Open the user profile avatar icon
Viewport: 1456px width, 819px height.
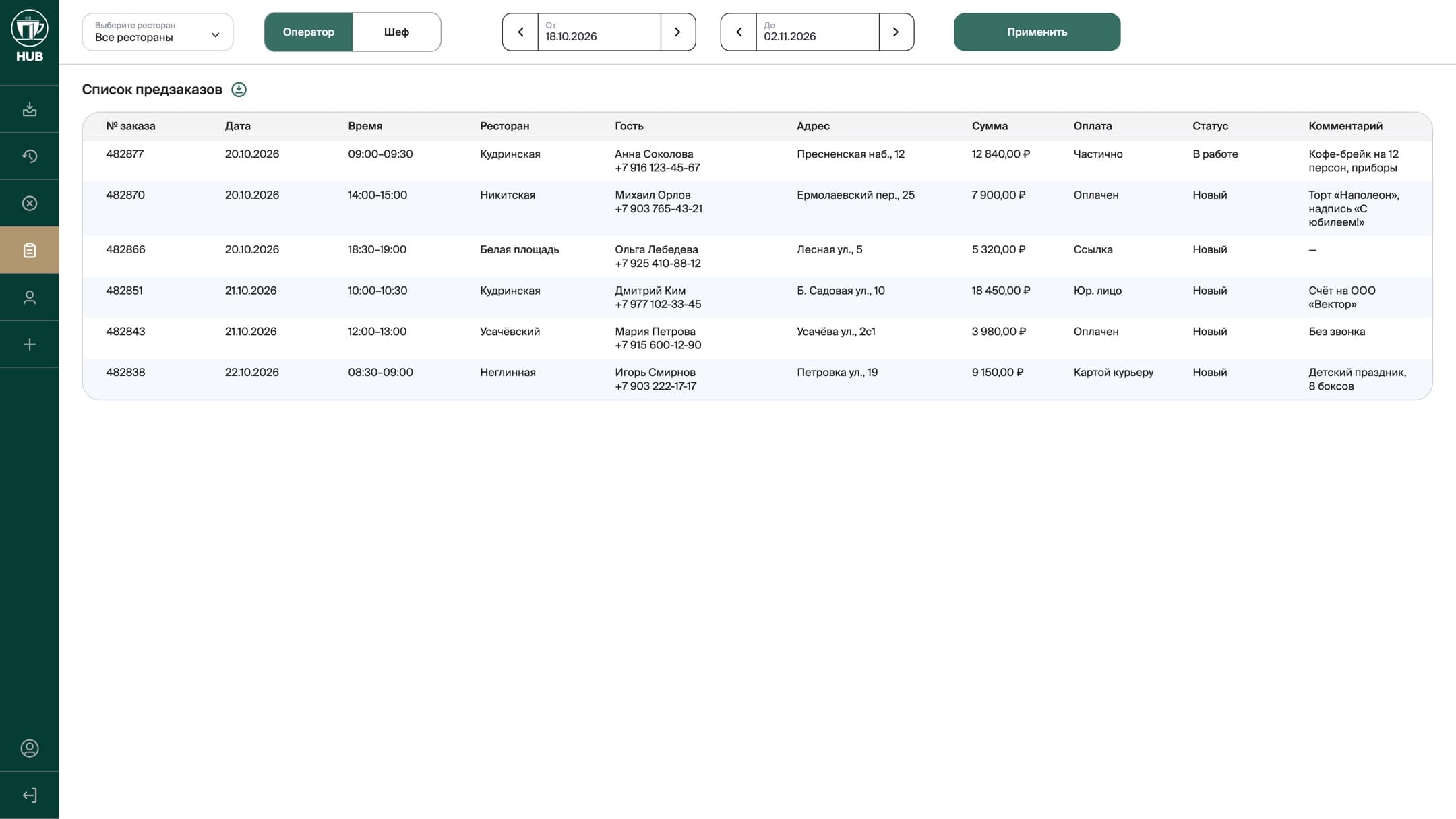point(30,748)
